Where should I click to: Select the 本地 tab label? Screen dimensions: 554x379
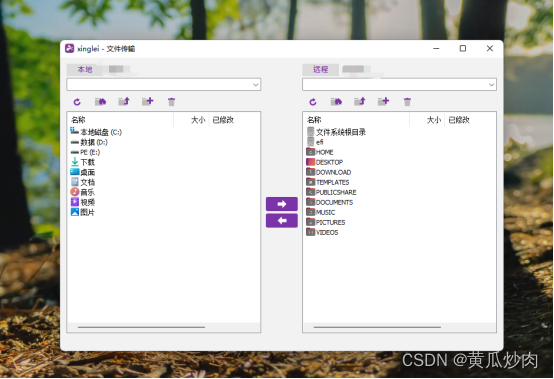click(85, 70)
